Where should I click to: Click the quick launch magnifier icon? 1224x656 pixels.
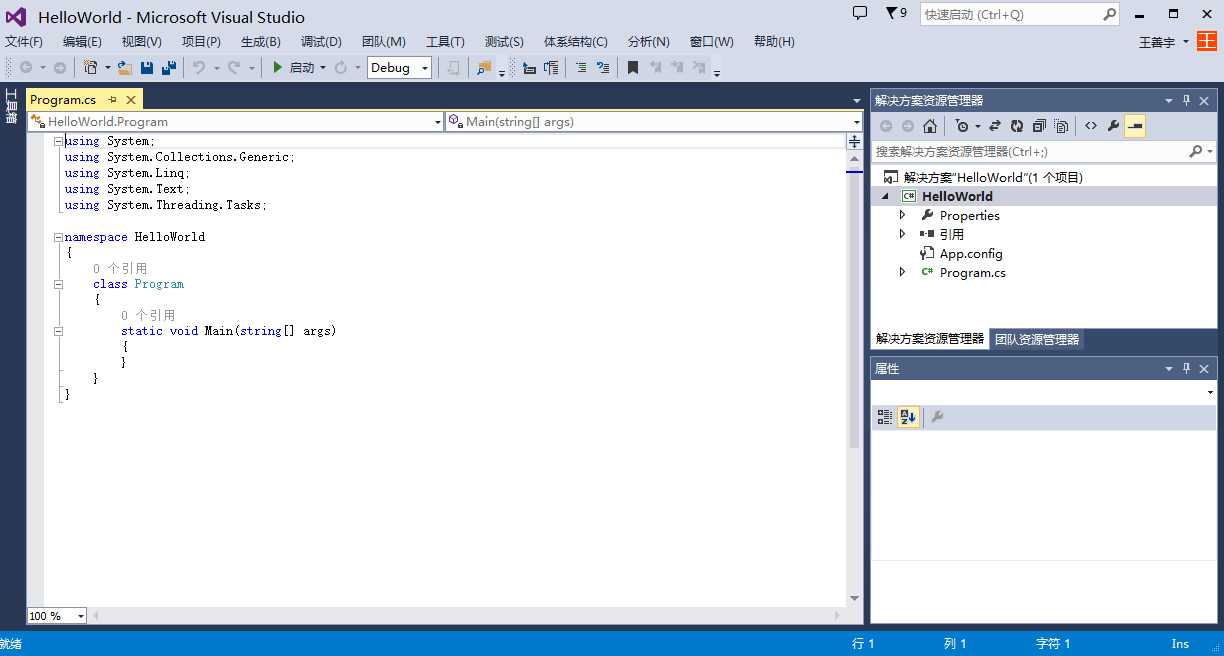tap(1109, 14)
